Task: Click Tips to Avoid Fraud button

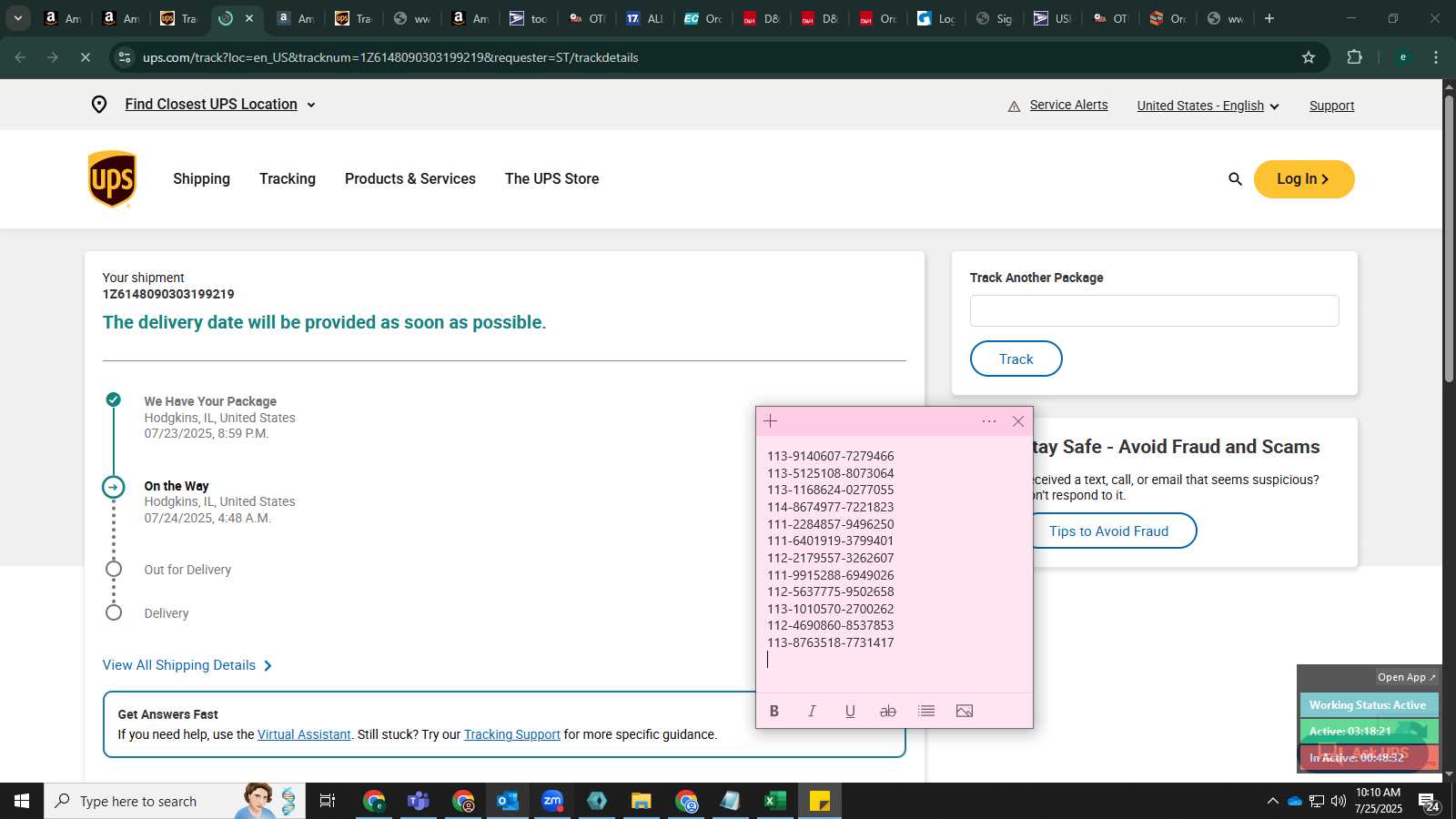Action: (x=1109, y=531)
